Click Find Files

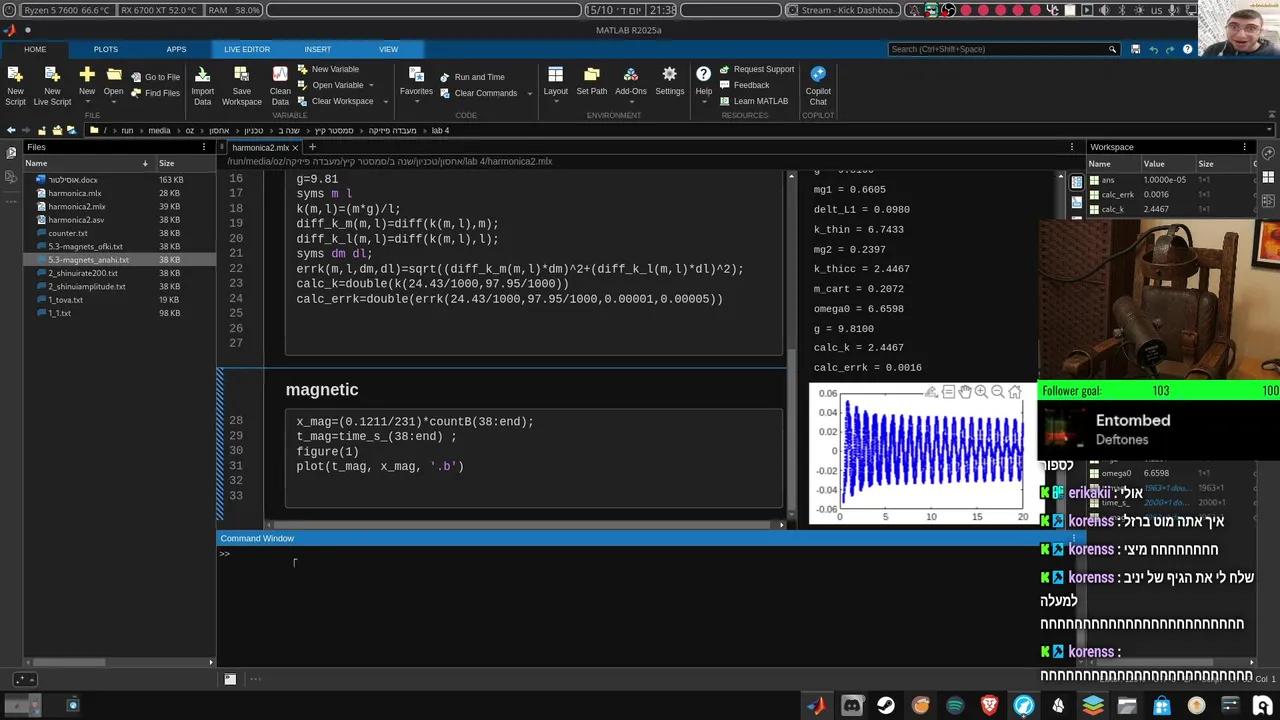[155, 93]
